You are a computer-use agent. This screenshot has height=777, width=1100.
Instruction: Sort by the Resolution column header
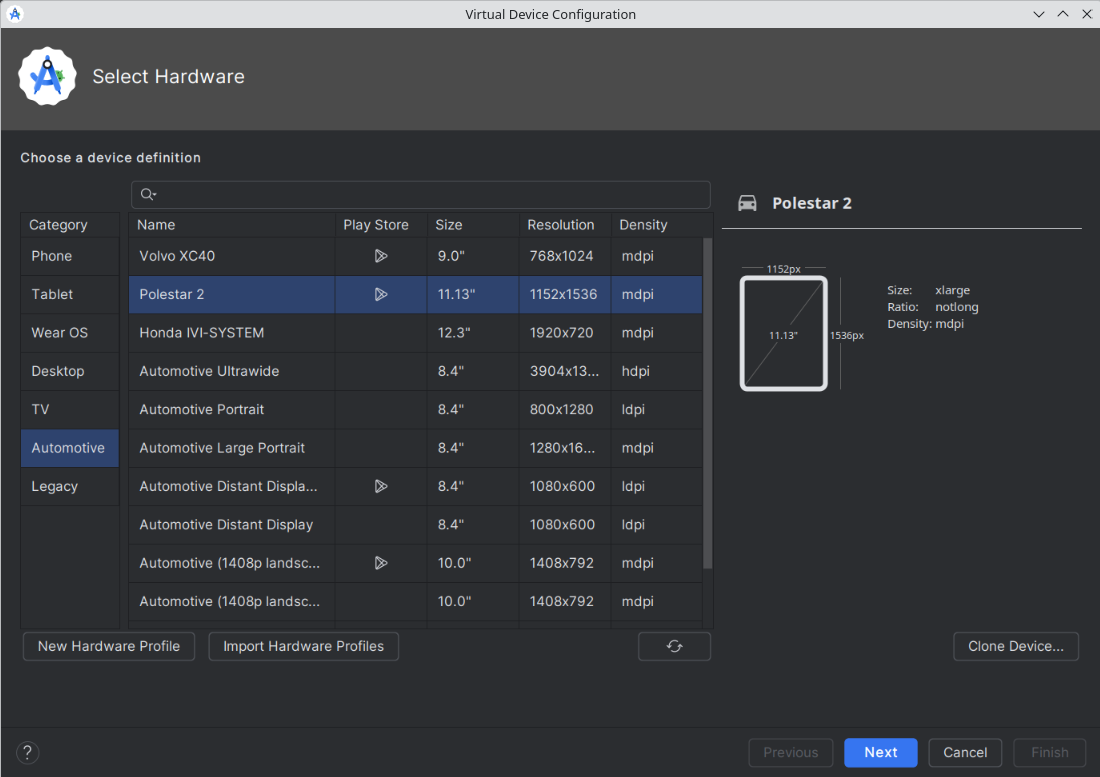click(x=565, y=225)
